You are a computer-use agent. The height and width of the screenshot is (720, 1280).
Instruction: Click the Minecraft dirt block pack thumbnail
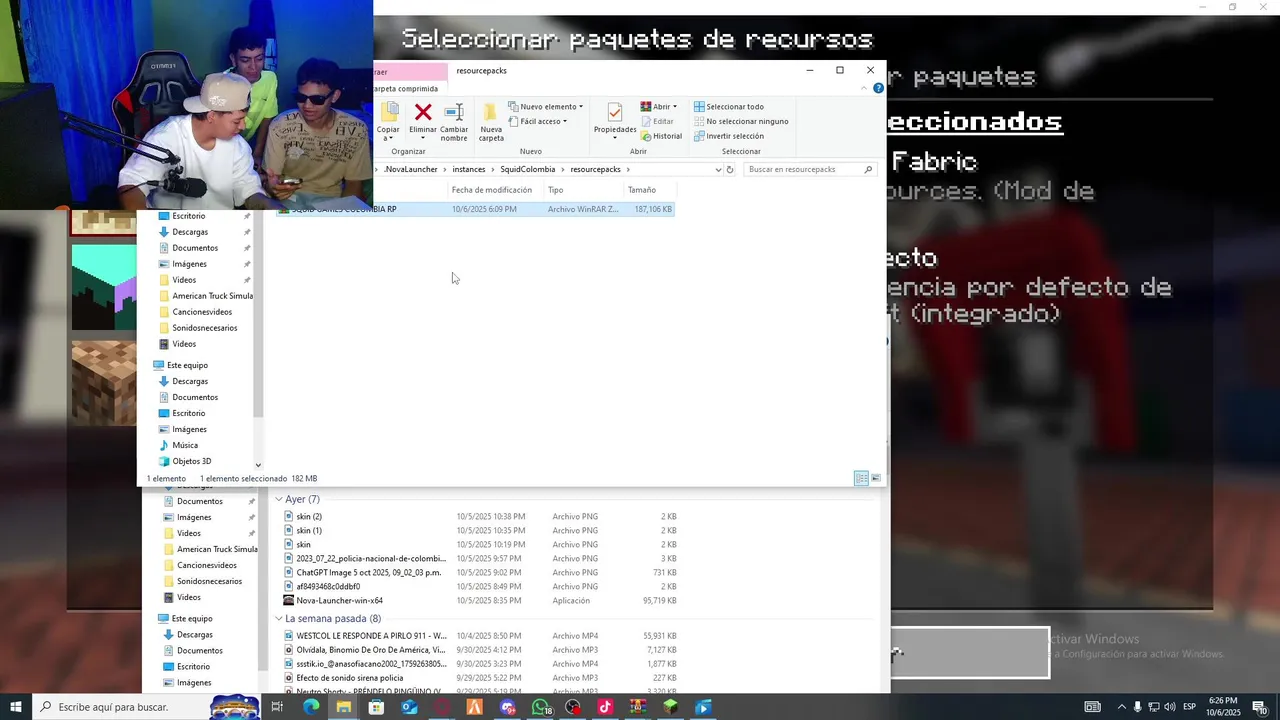104,383
